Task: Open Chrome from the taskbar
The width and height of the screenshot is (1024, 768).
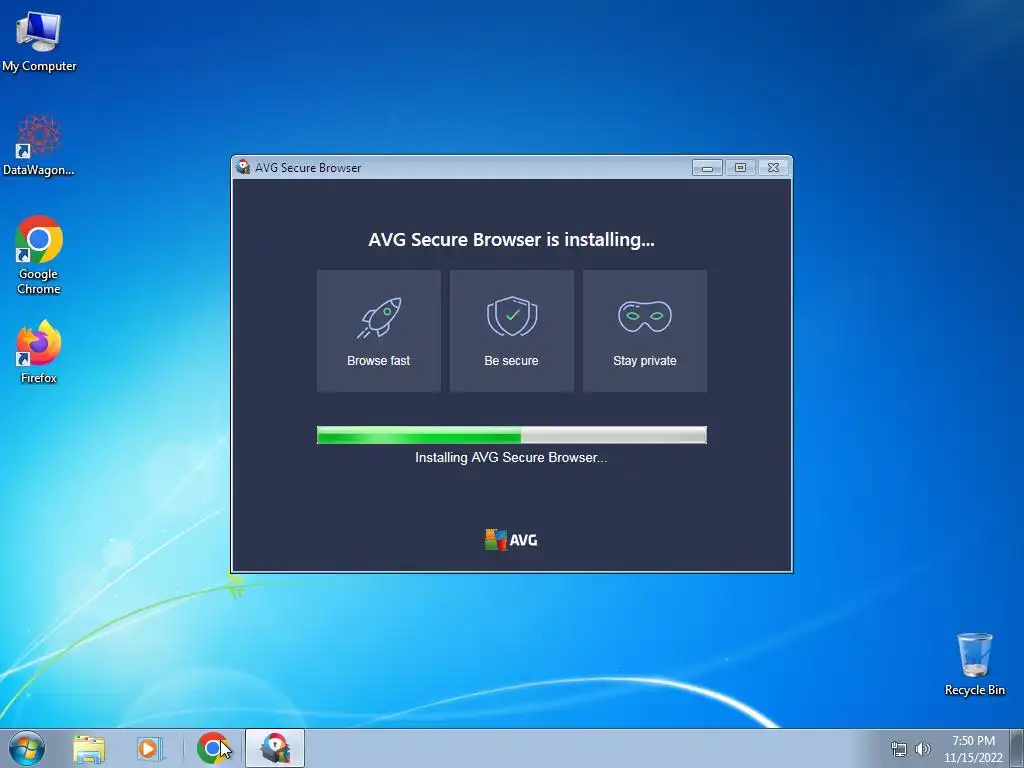Action: coord(213,748)
